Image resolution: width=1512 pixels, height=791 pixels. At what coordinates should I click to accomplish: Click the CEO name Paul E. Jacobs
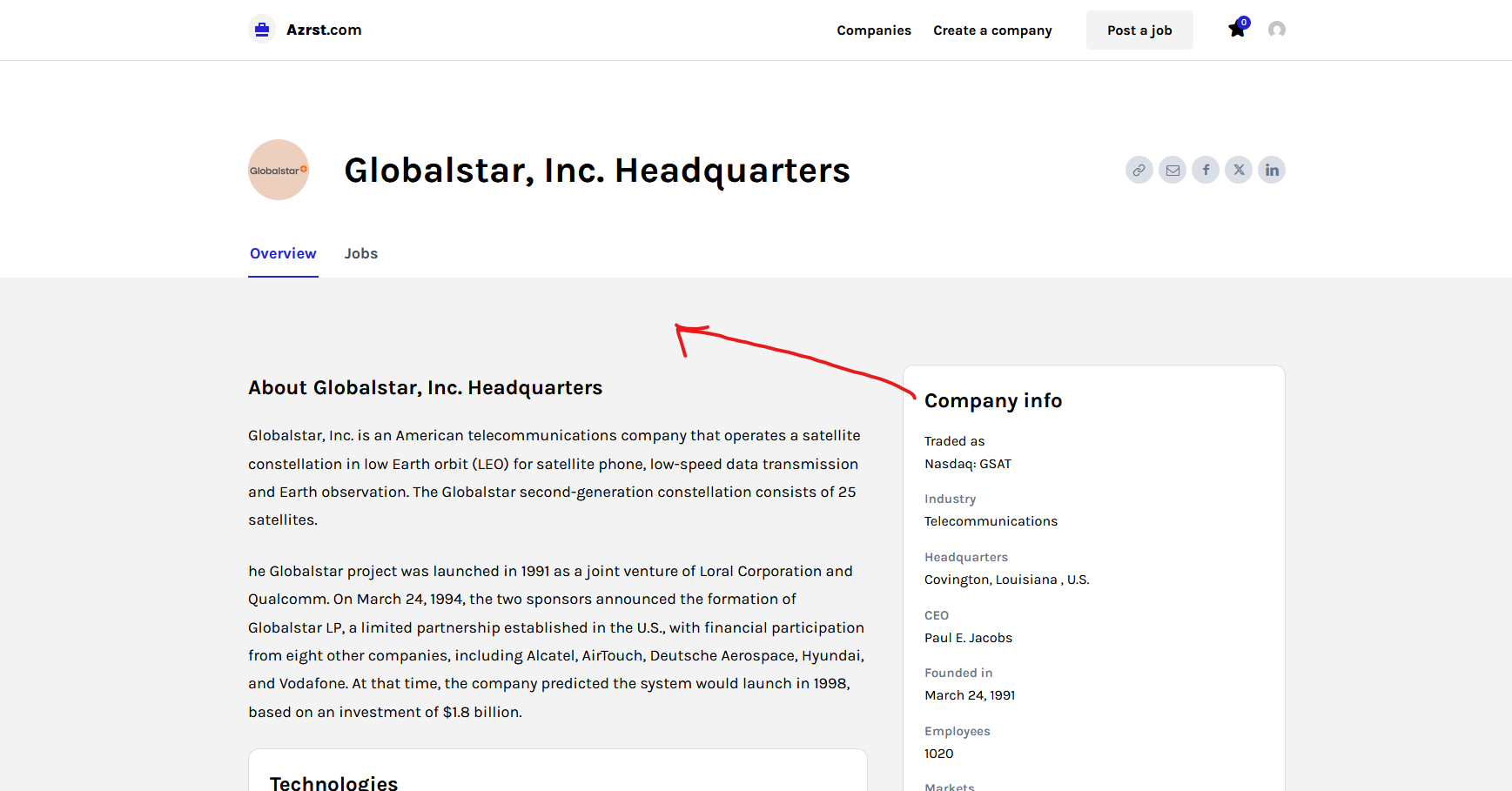point(968,638)
